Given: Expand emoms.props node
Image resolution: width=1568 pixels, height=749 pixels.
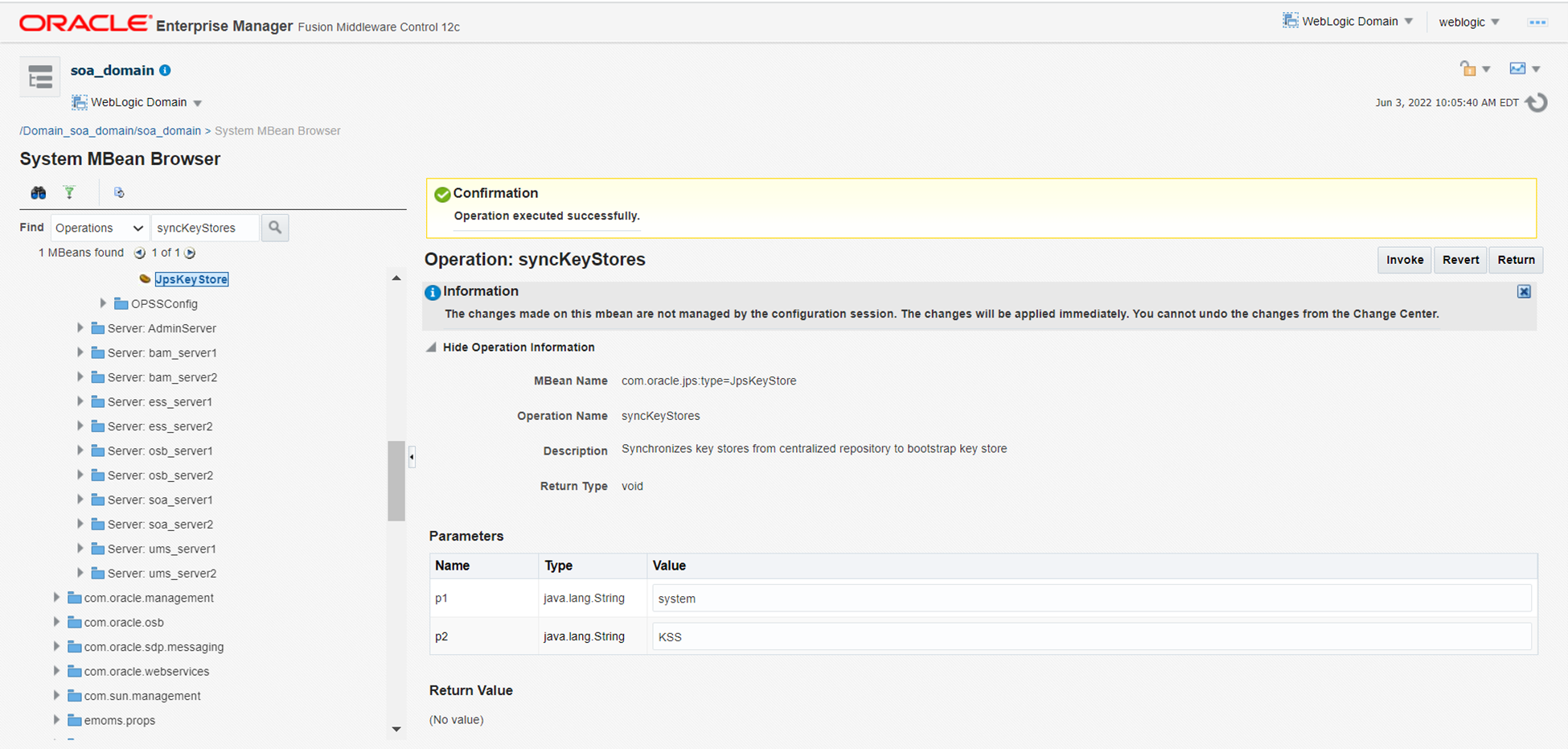Looking at the screenshot, I should (56, 720).
